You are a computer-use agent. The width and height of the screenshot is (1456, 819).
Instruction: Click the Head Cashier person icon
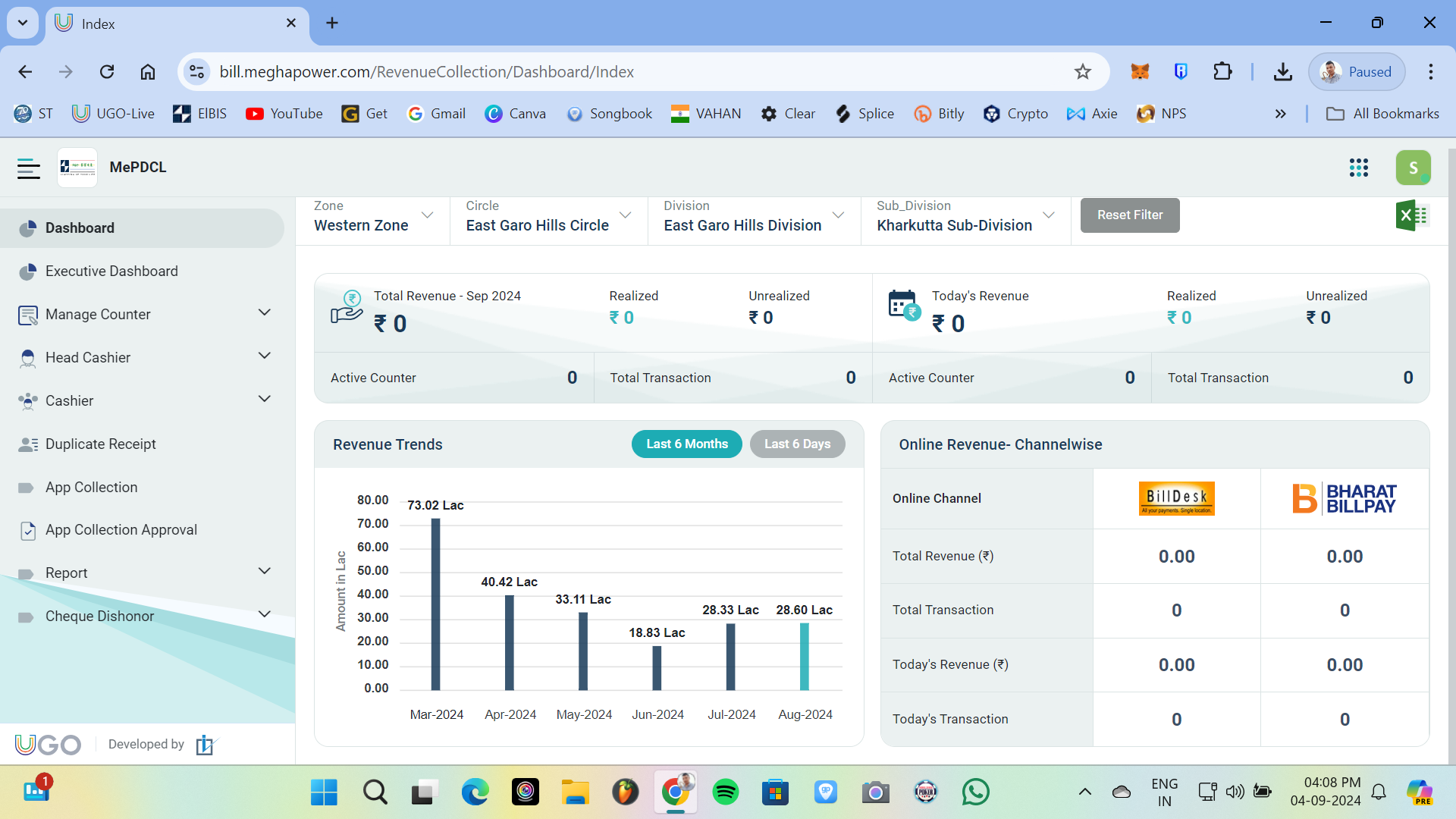click(x=27, y=358)
